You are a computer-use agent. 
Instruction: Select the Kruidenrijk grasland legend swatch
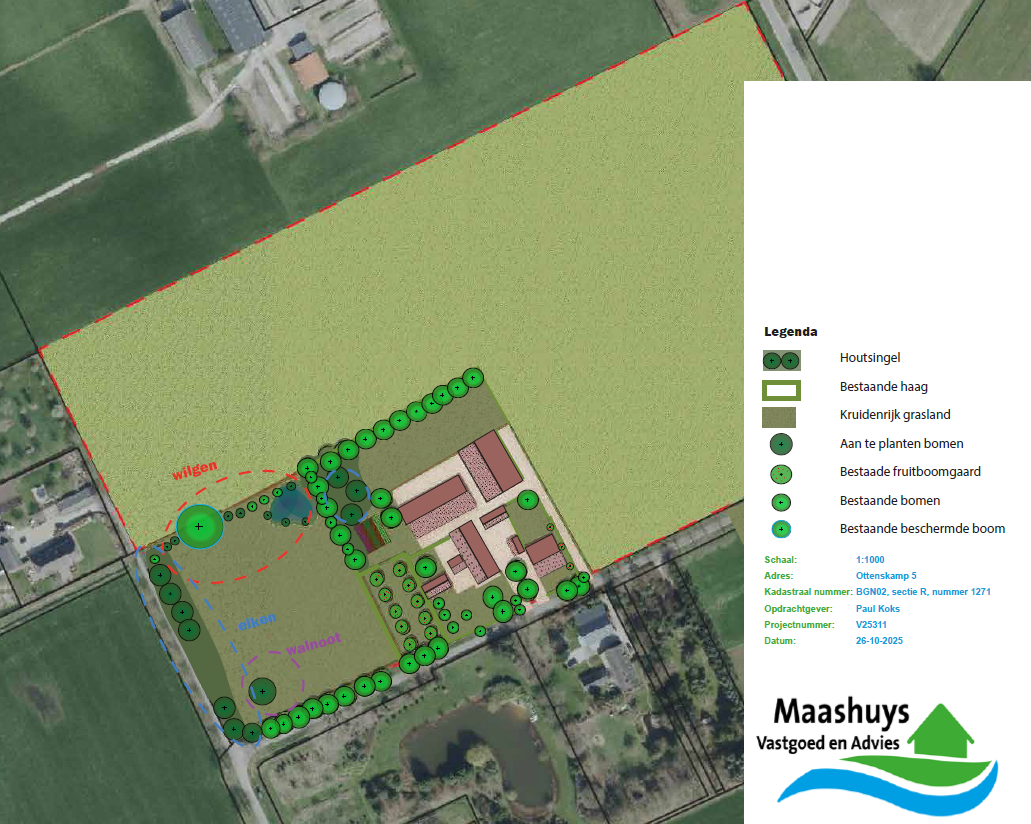(779, 418)
